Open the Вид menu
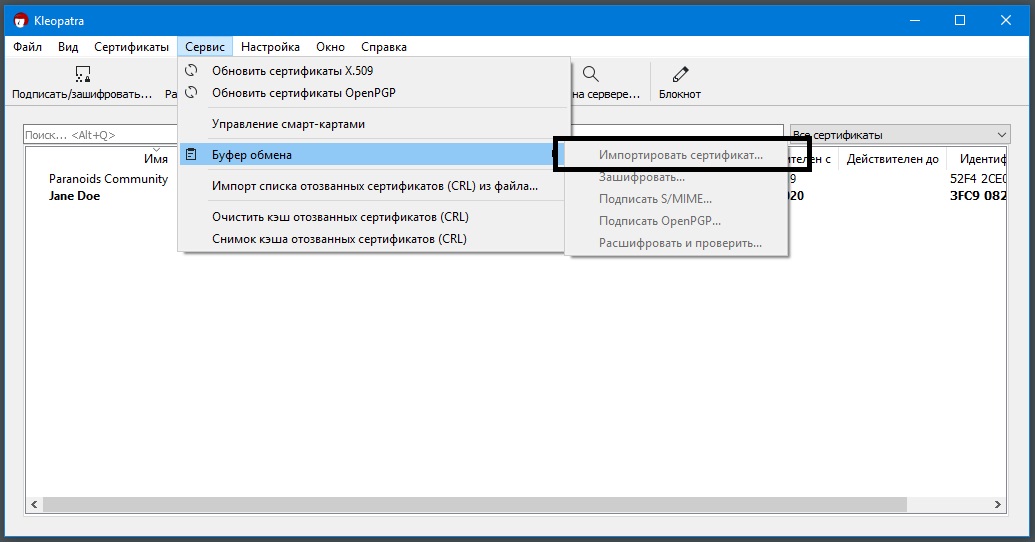1035x542 pixels. coord(68,47)
